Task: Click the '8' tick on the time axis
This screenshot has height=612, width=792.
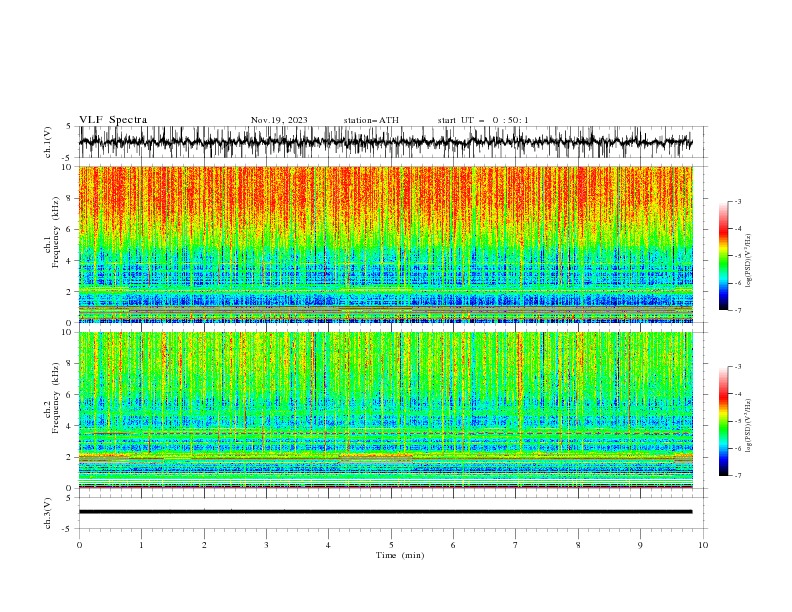Action: point(578,545)
